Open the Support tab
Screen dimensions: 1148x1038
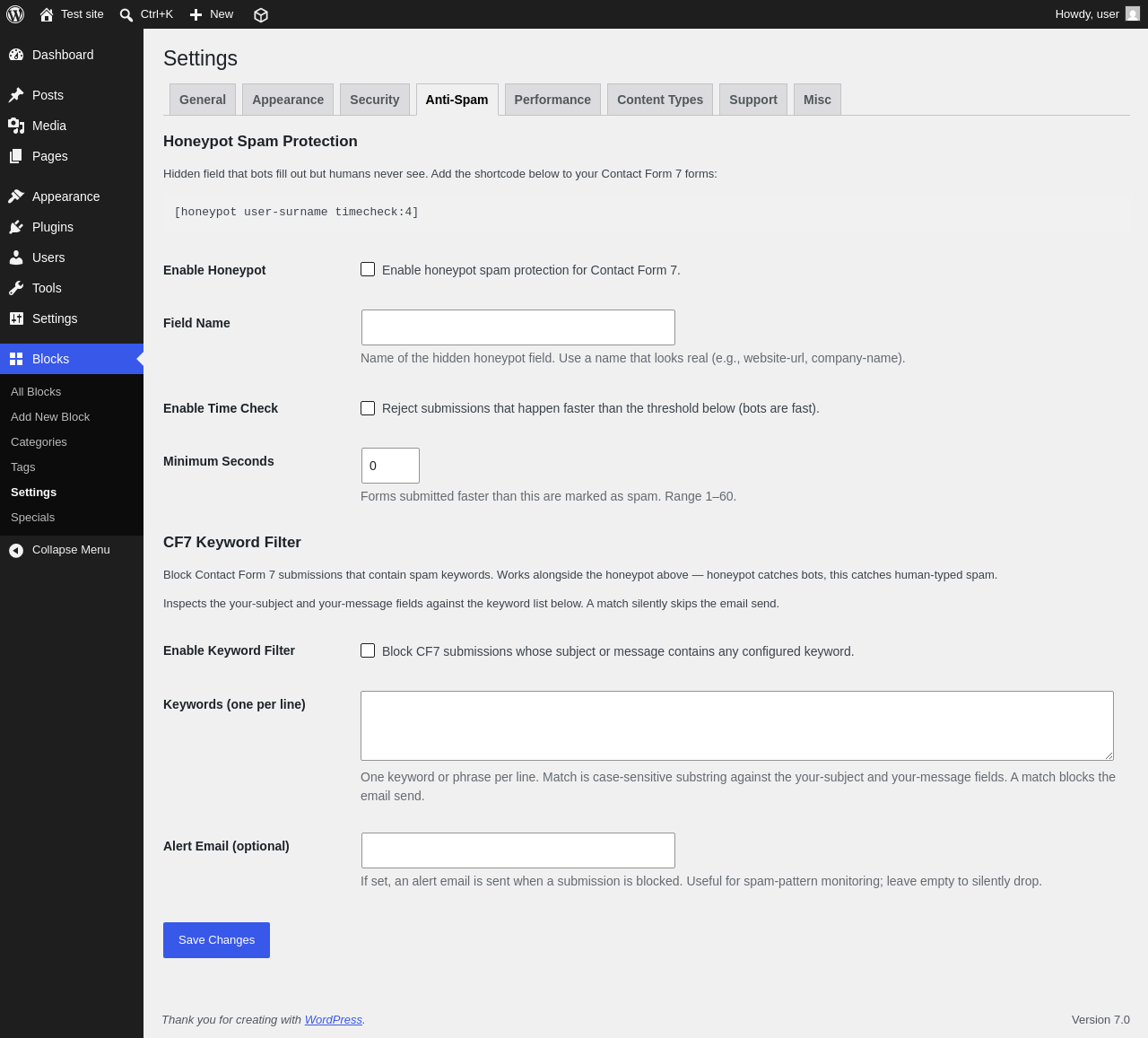point(753,100)
